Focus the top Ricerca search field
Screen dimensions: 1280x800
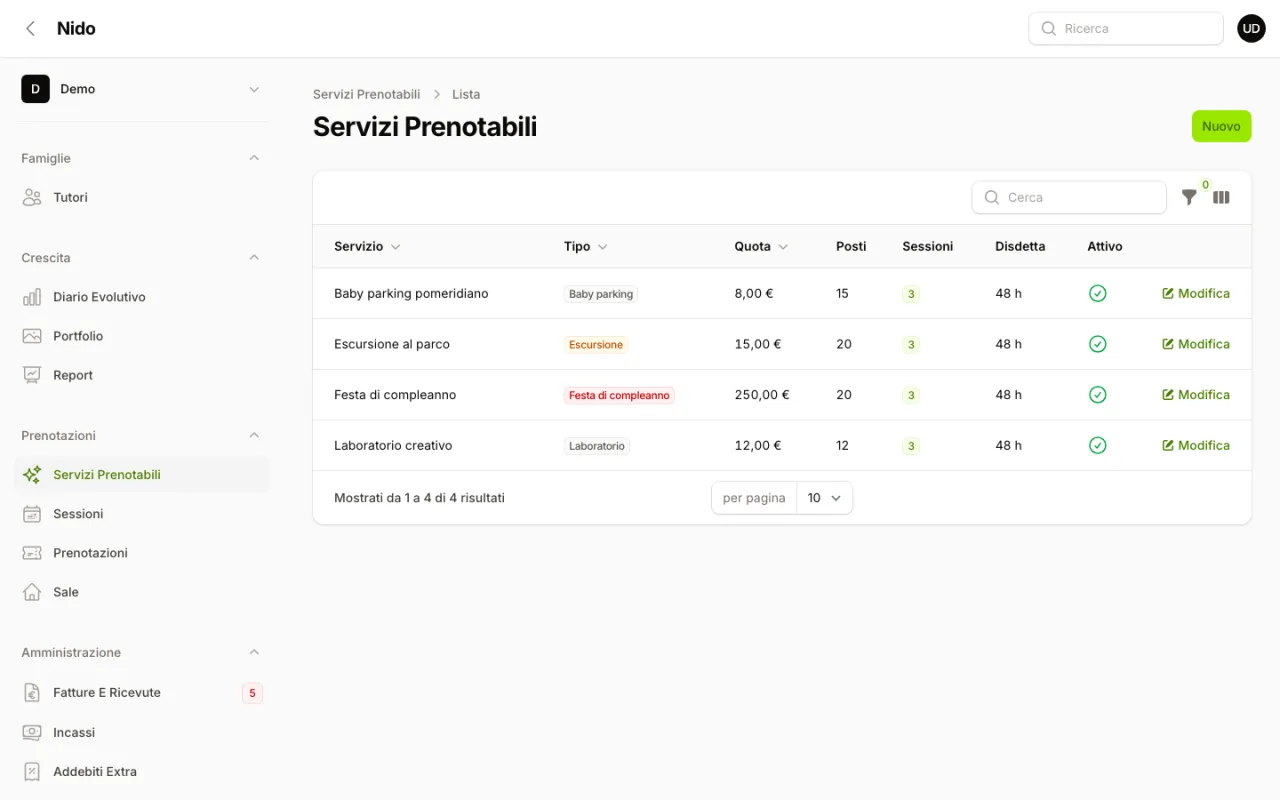click(x=1126, y=29)
